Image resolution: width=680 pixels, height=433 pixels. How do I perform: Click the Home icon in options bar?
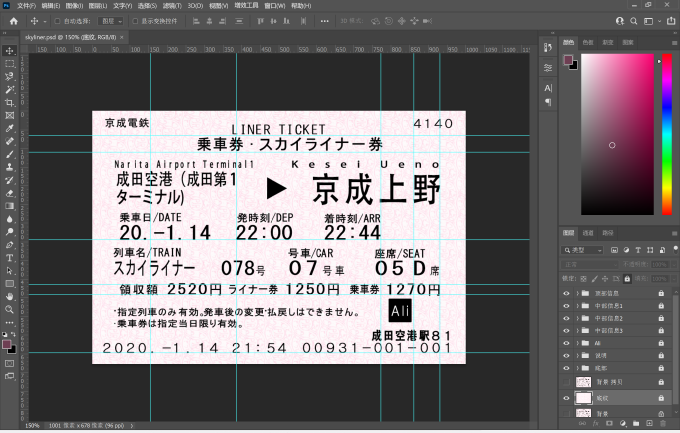(14, 21)
